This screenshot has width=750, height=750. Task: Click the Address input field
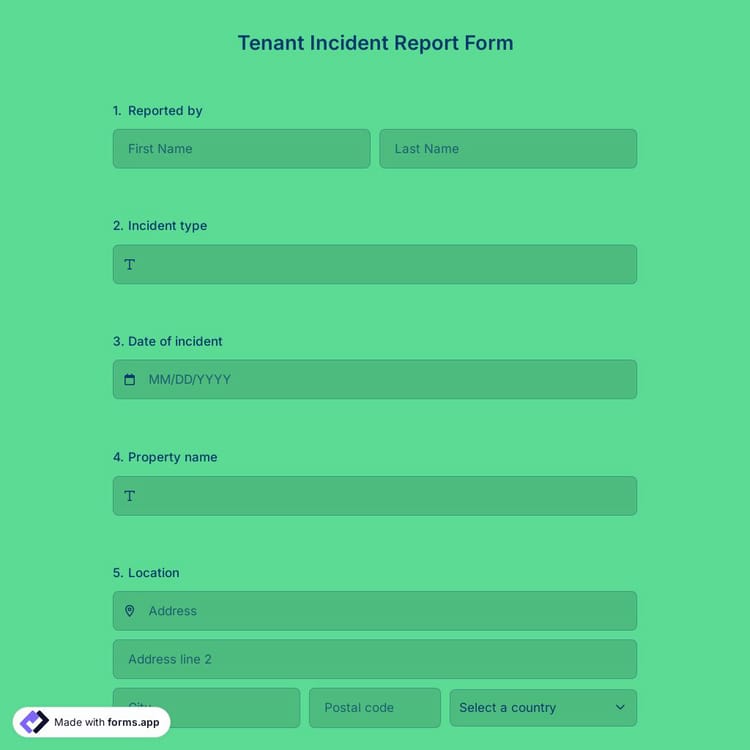pos(390,611)
